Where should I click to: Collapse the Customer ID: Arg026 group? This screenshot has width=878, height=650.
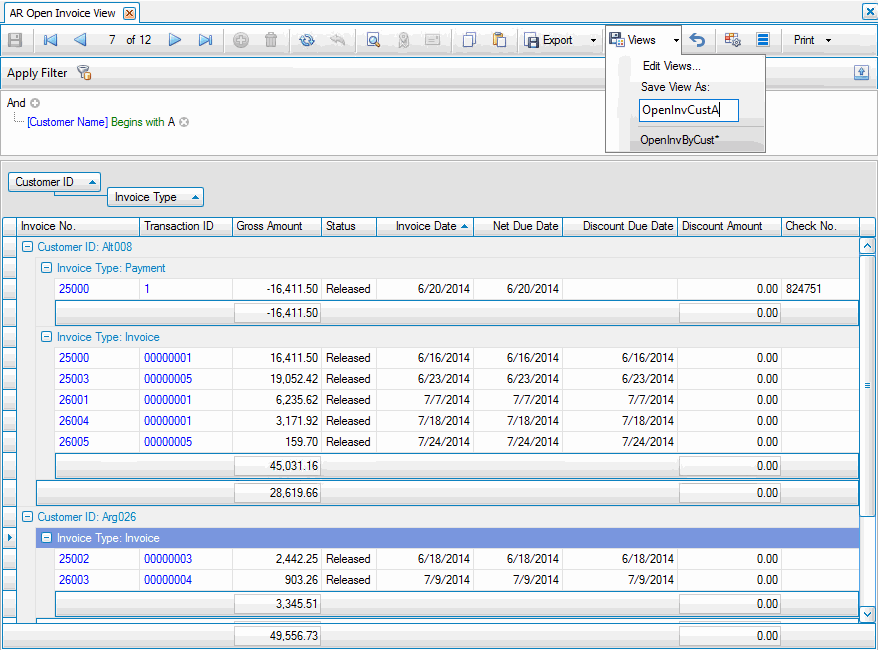pos(27,517)
